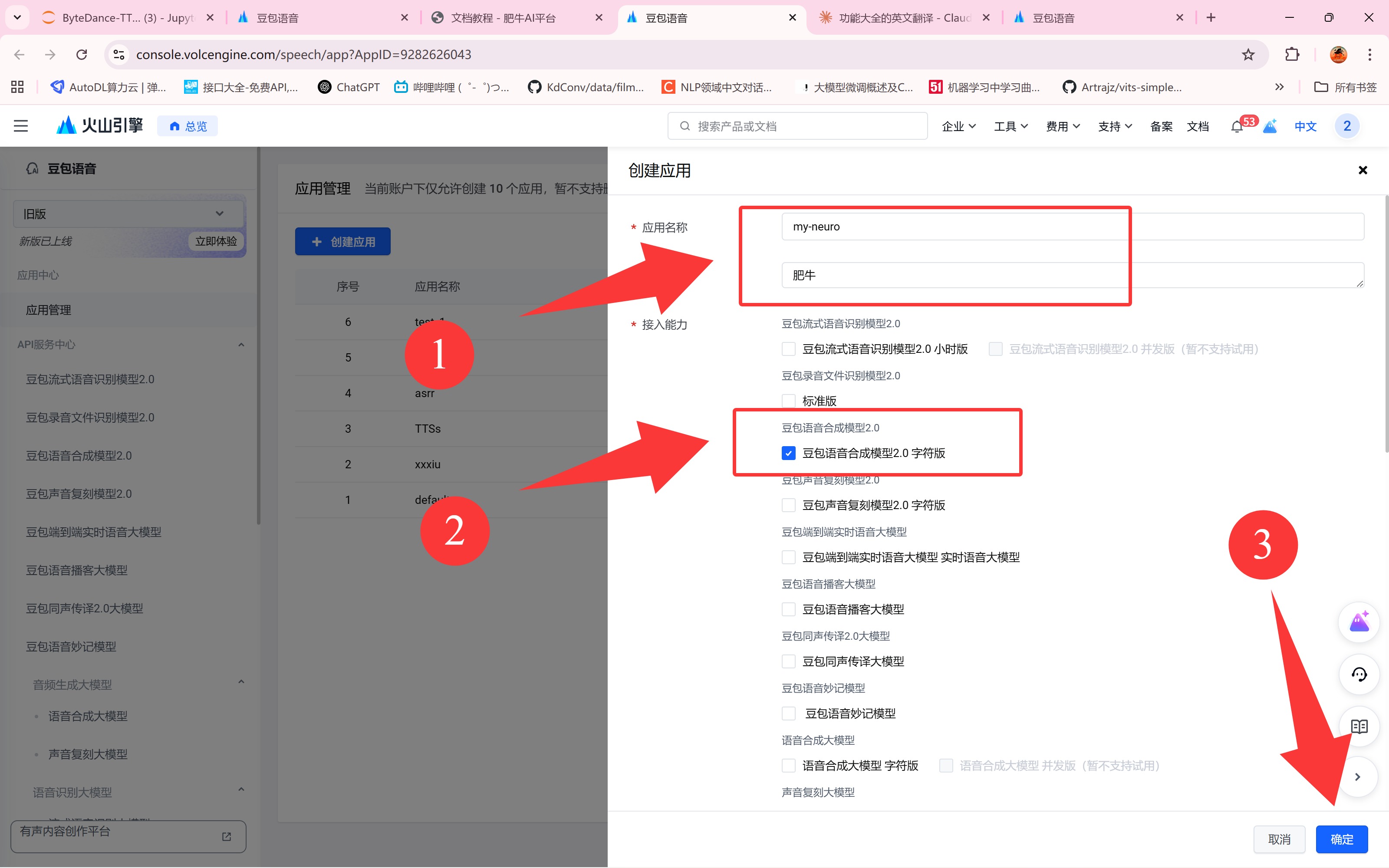
Task: Click the notification bell icon
Action: point(1237,126)
